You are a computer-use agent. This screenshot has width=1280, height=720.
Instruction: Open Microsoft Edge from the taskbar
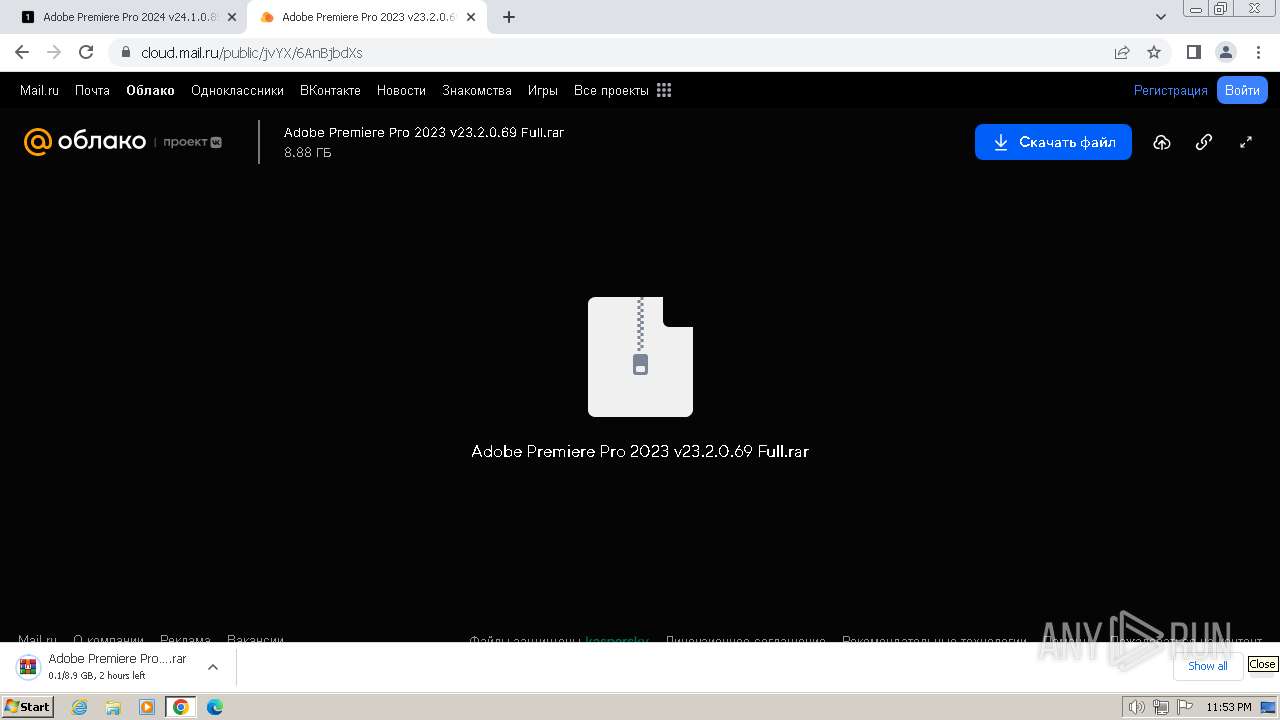pos(214,707)
